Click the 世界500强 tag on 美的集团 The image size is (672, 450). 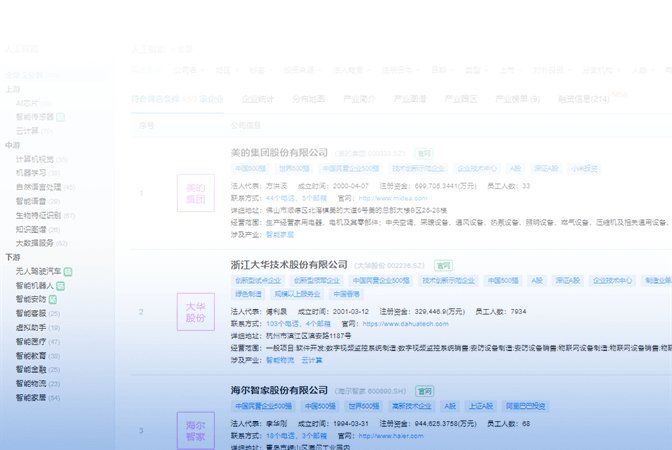point(294,168)
